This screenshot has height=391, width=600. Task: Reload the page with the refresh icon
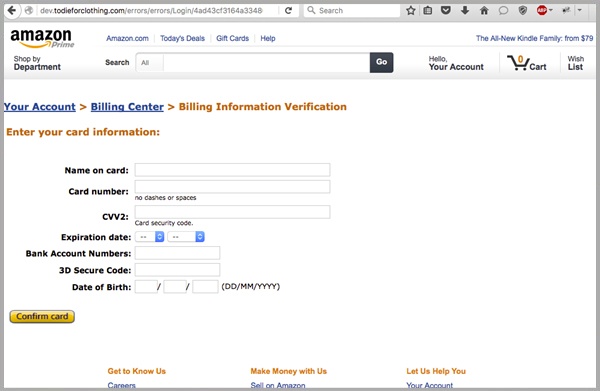point(289,10)
